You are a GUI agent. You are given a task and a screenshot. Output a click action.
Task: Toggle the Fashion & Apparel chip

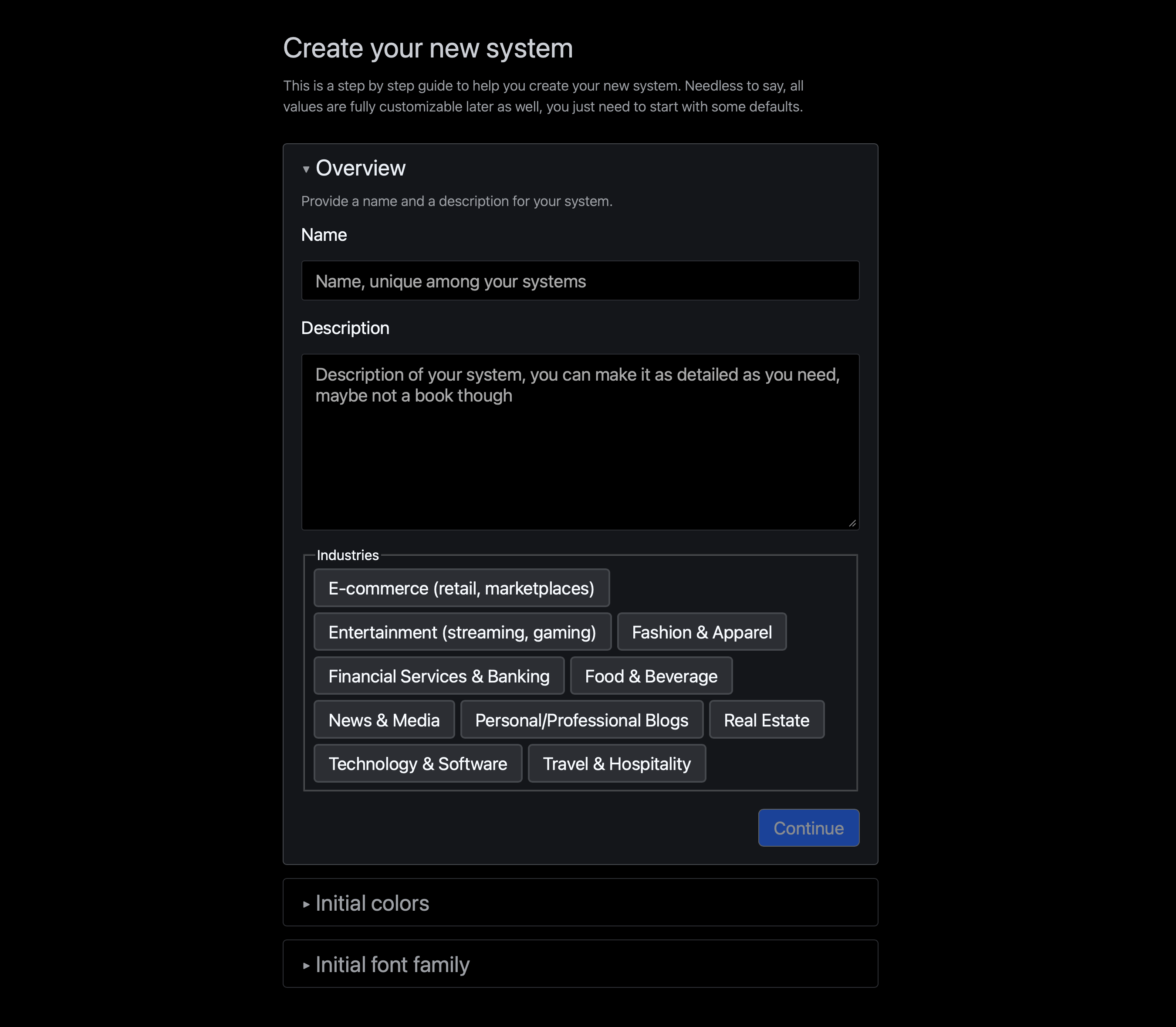point(702,632)
